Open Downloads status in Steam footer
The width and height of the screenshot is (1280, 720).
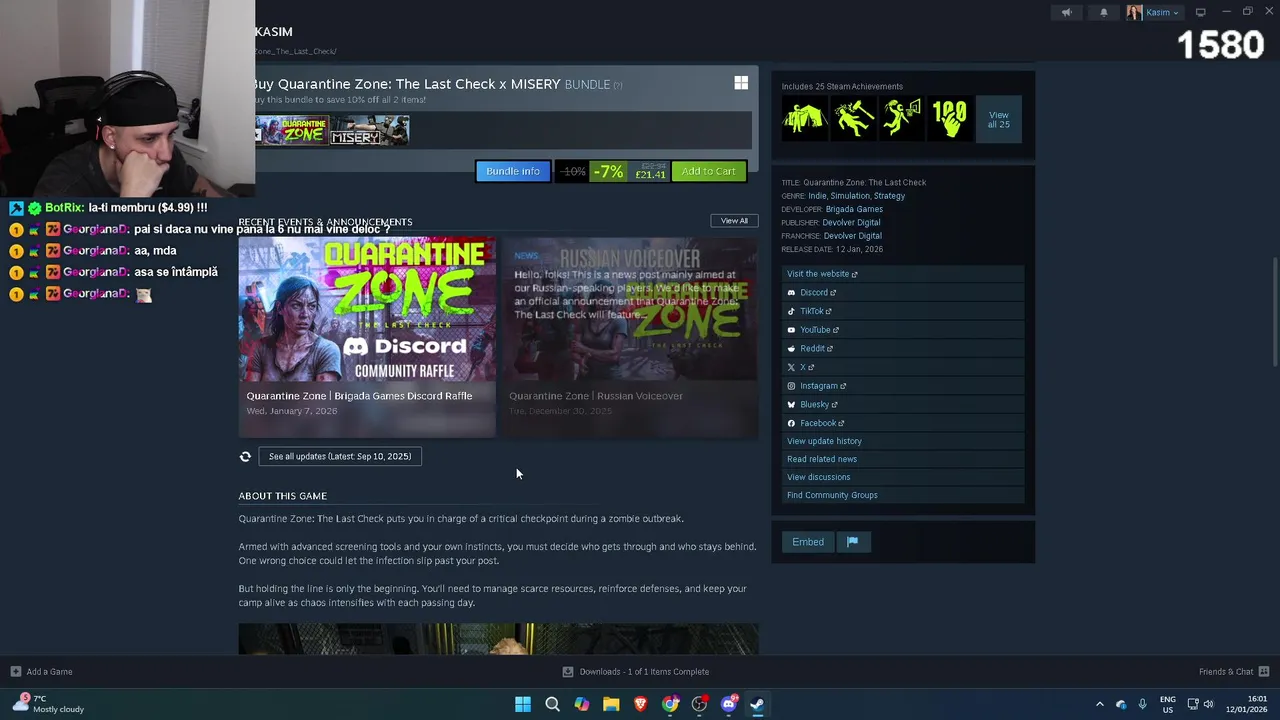tap(636, 672)
